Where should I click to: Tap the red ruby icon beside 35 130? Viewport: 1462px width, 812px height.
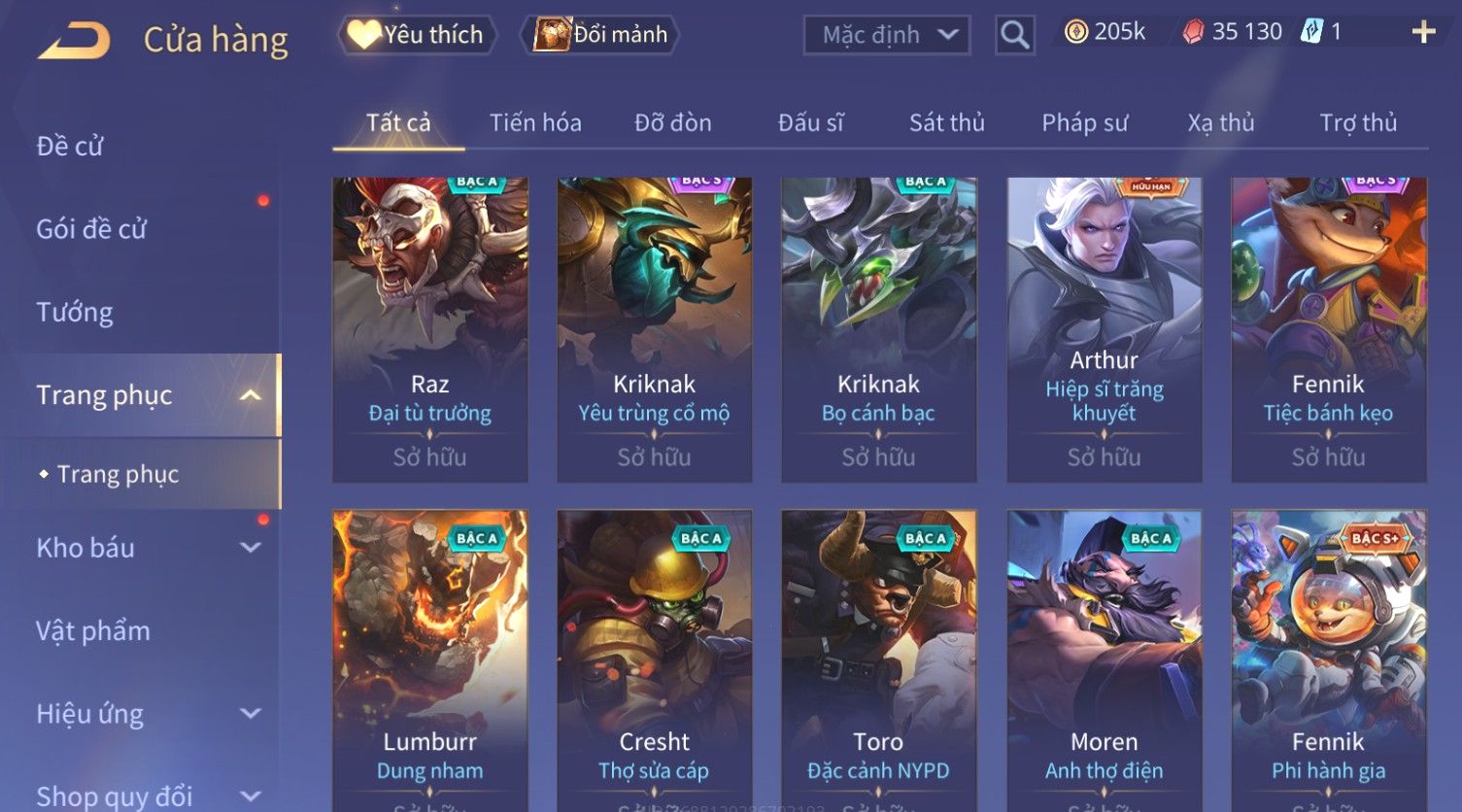coord(1193,32)
